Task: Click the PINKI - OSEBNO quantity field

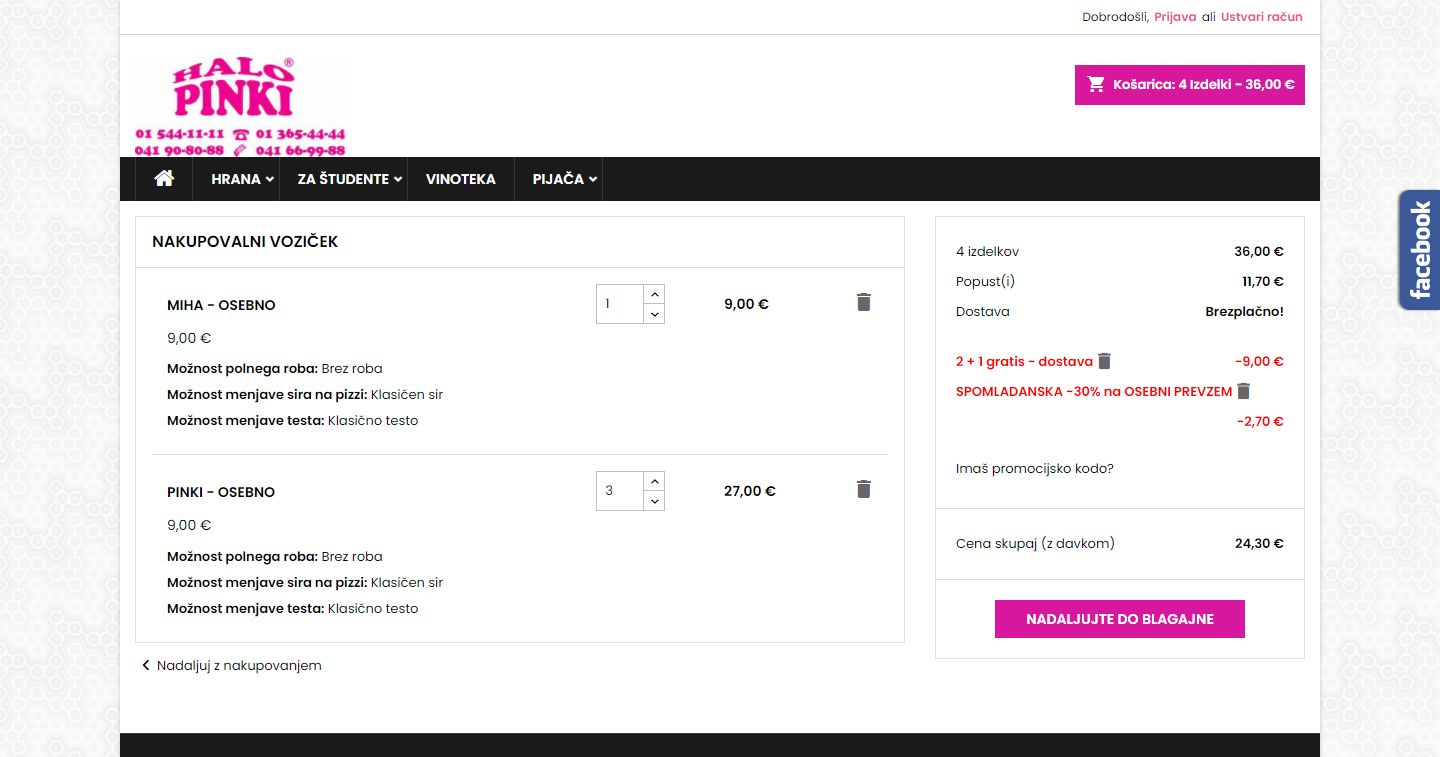Action: (x=619, y=491)
